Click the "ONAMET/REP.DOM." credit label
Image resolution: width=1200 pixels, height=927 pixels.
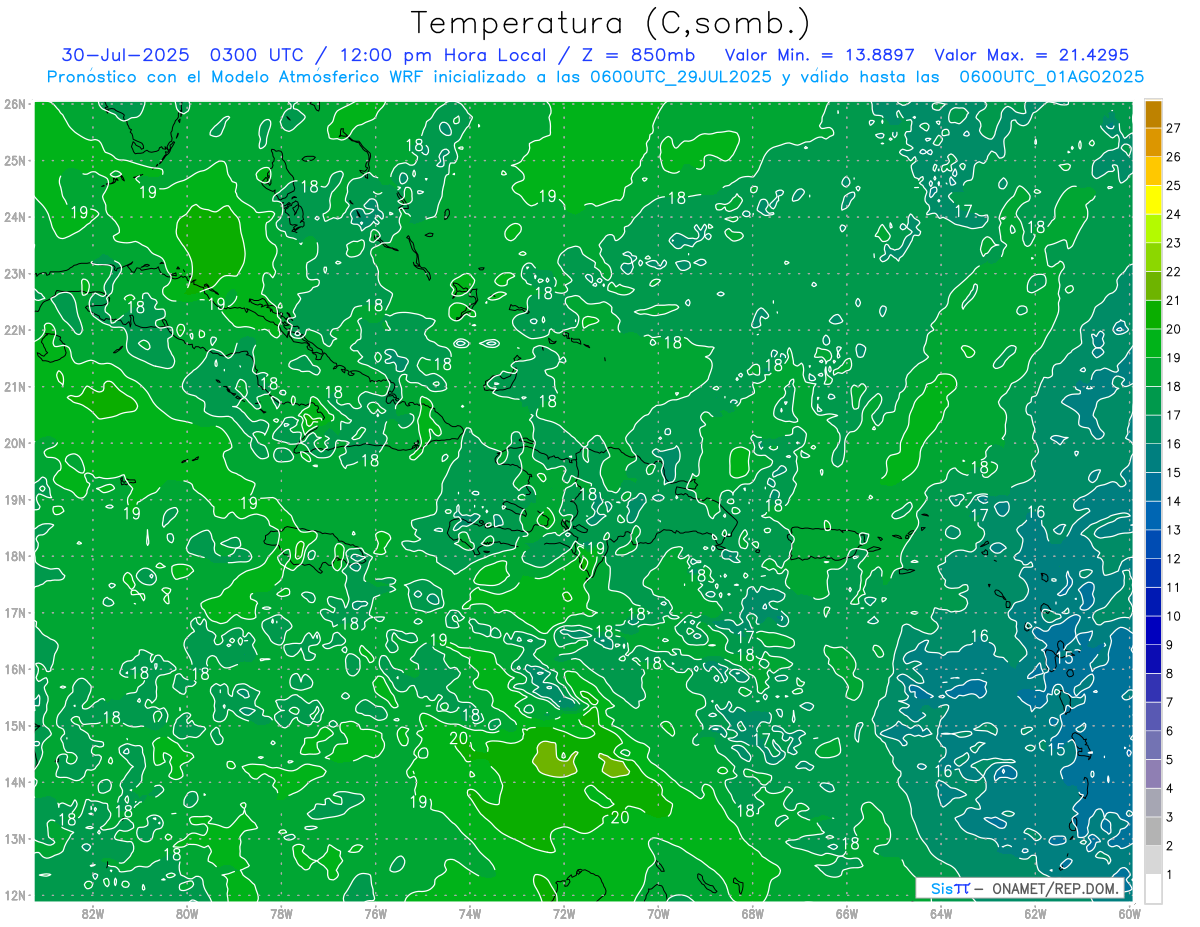[x=1054, y=888]
